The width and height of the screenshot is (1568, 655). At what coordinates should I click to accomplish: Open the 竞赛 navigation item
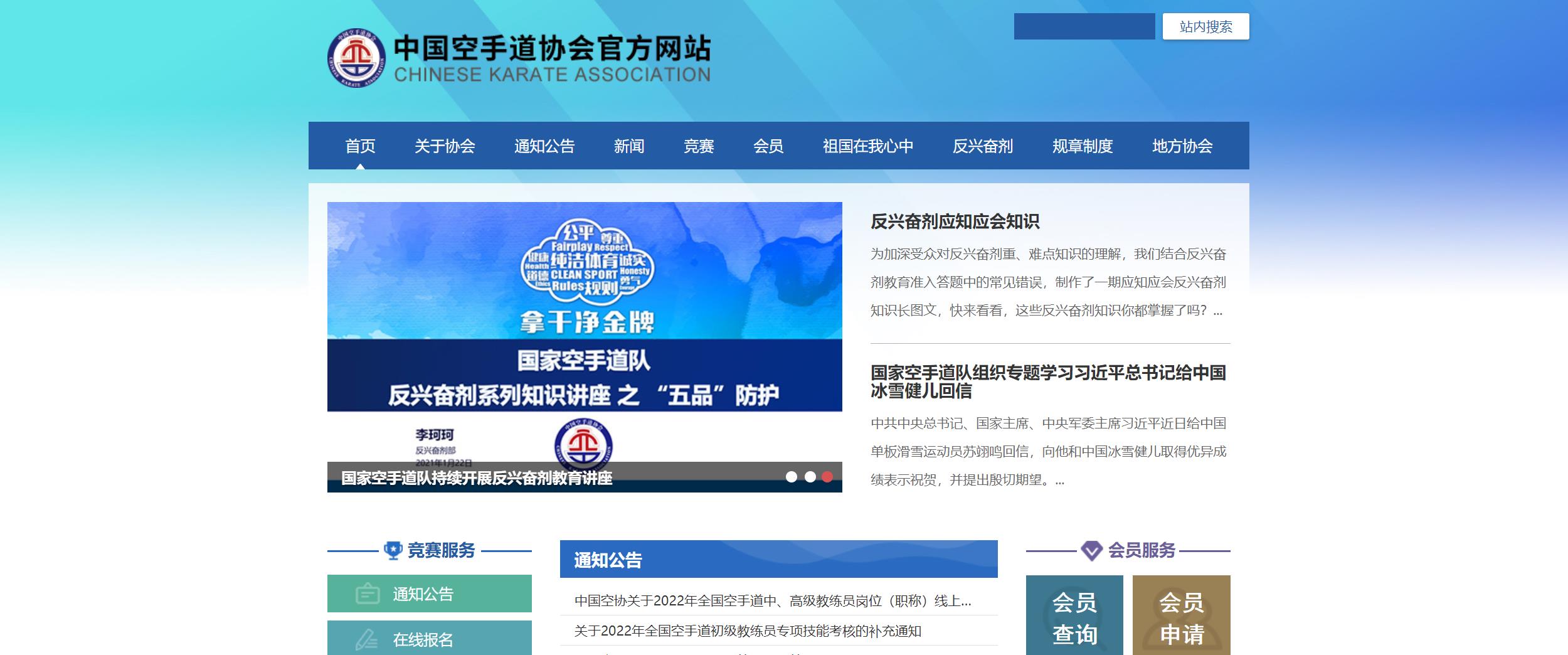(699, 146)
